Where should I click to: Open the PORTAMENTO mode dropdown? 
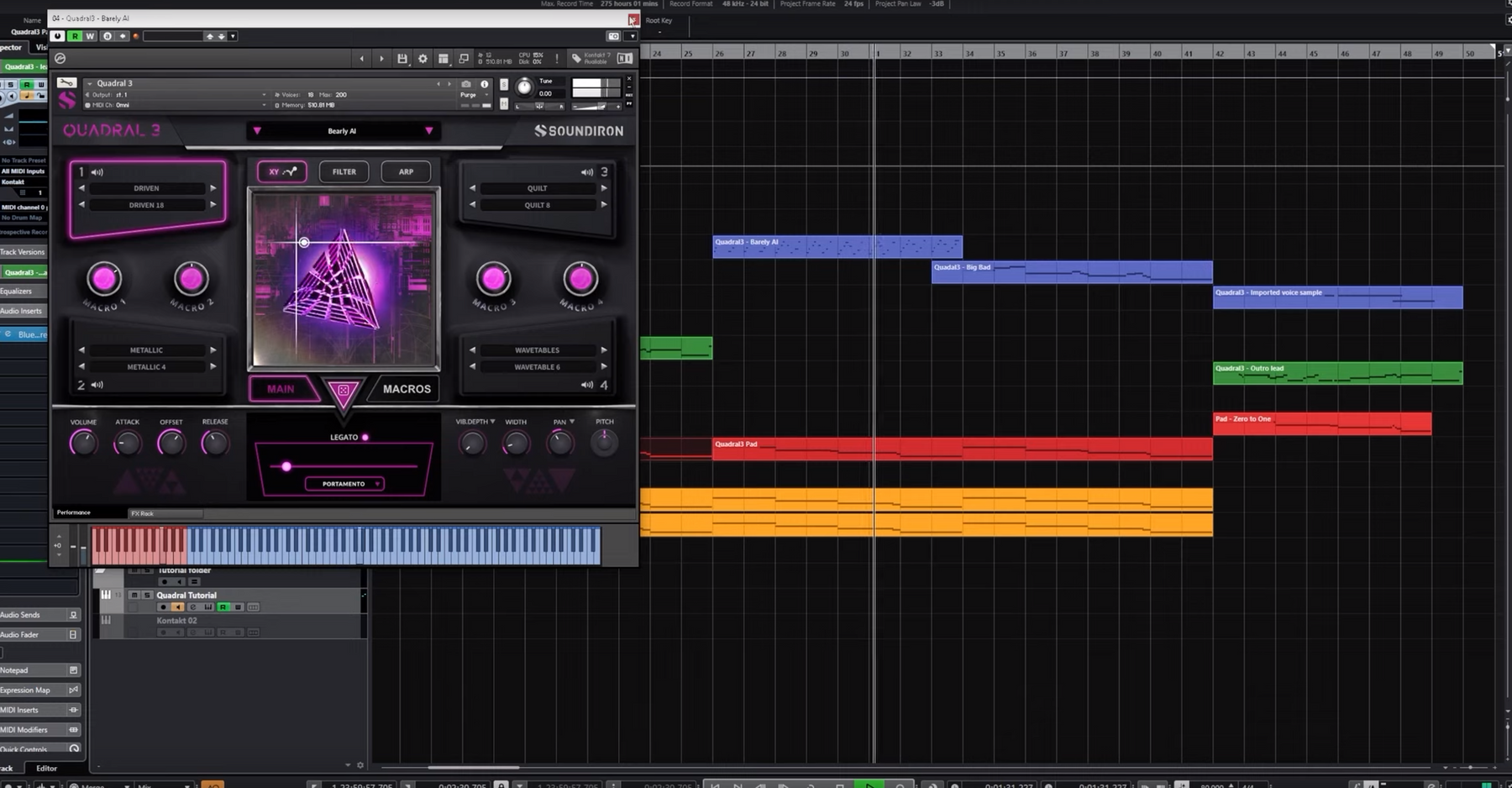click(344, 484)
